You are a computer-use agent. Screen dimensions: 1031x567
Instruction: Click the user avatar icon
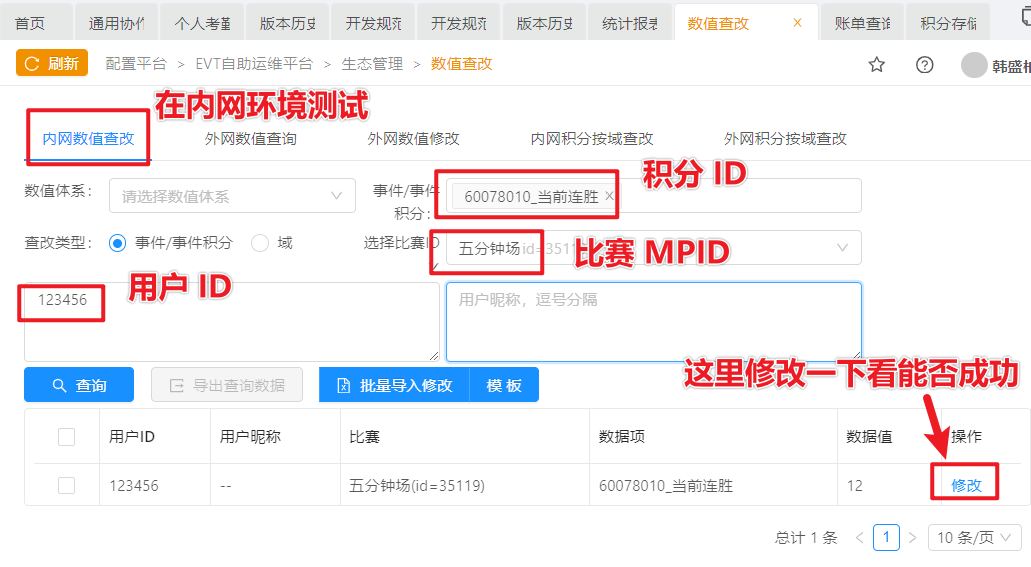[x=973, y=65]
